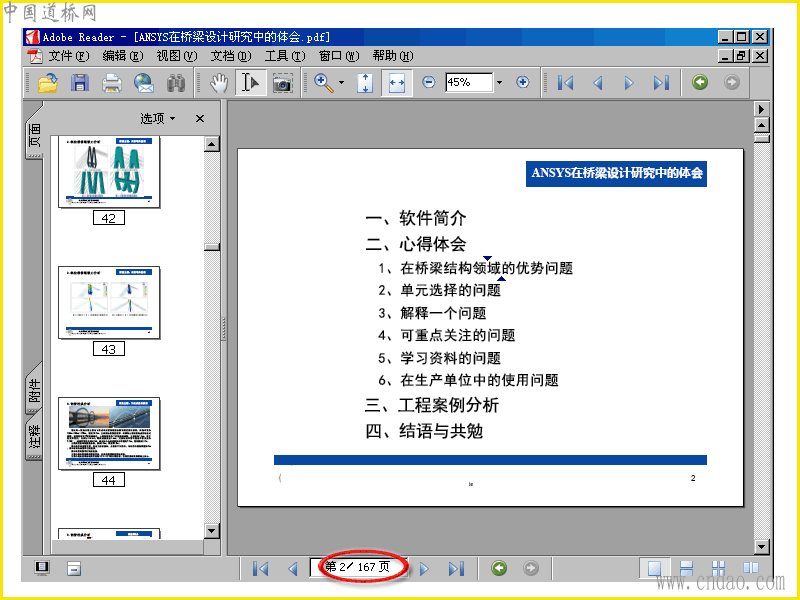Open the 文档(D) menu
Image resolution: width=800 pixels, height=600 pixels.
point(231,56)
